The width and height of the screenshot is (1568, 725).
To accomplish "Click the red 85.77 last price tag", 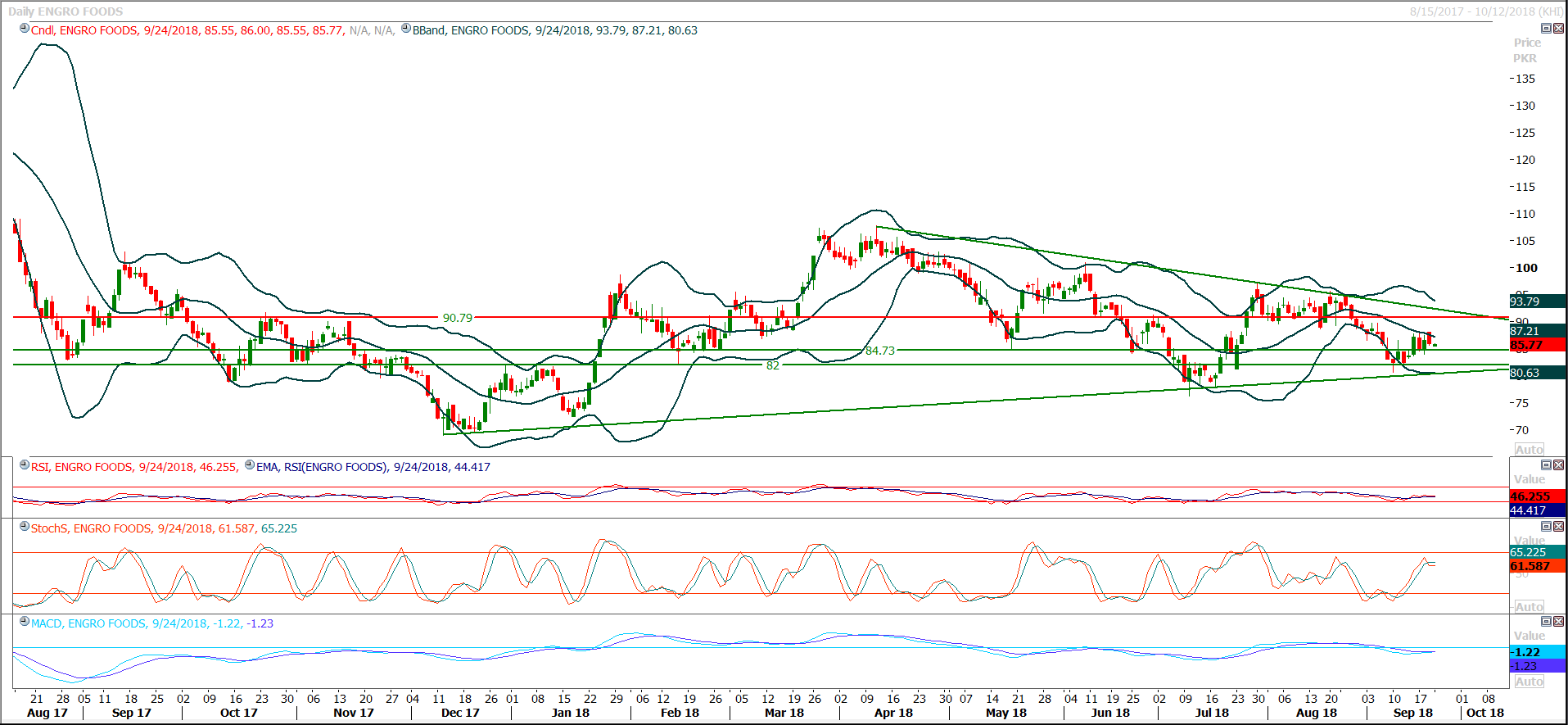I will point(1536,345).
